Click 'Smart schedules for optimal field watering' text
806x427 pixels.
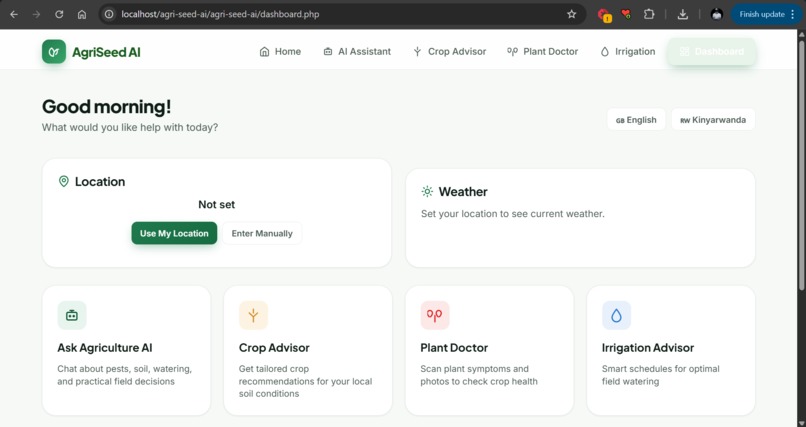coord(661,375)
